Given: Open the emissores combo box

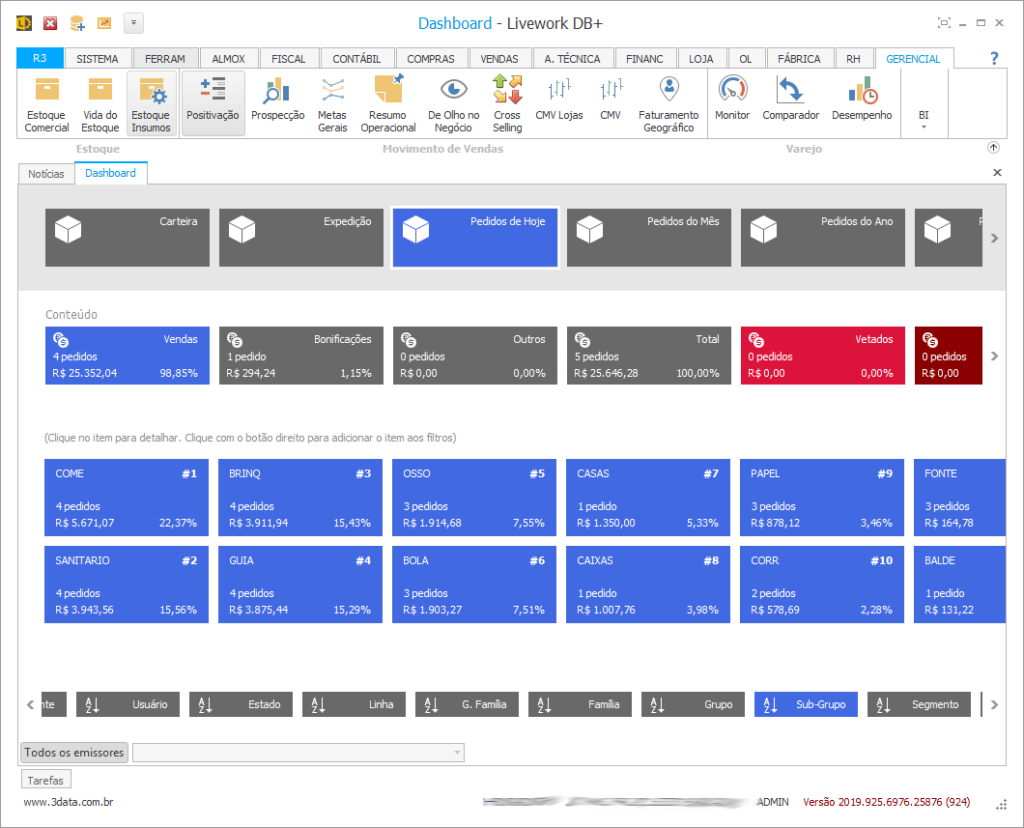Looking at the screenshot, I should click(x=298, y=752).
